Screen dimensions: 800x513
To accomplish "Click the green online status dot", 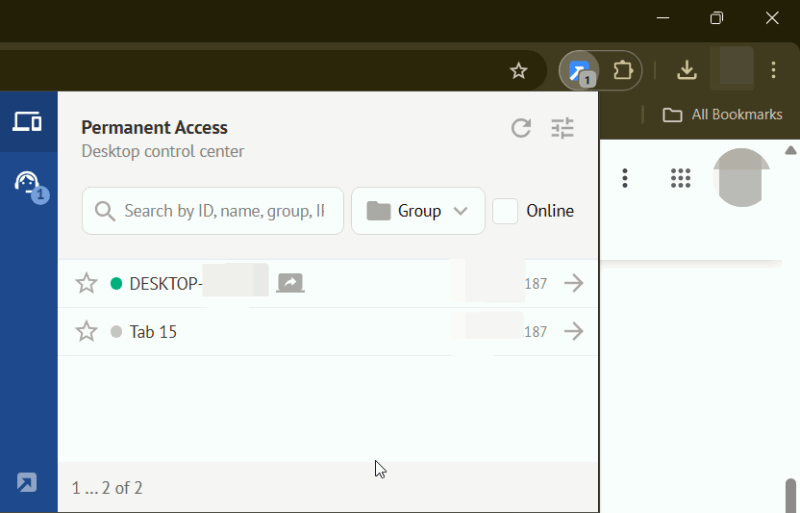I will (x=116, y=283).
